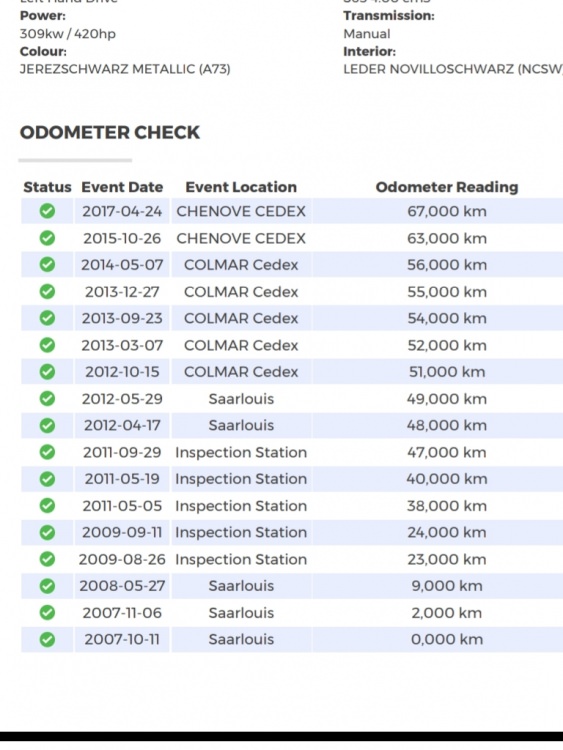Select the 2,000 km reading
Viewport: 563px width, 750px height.
click(x=447, y=613)
